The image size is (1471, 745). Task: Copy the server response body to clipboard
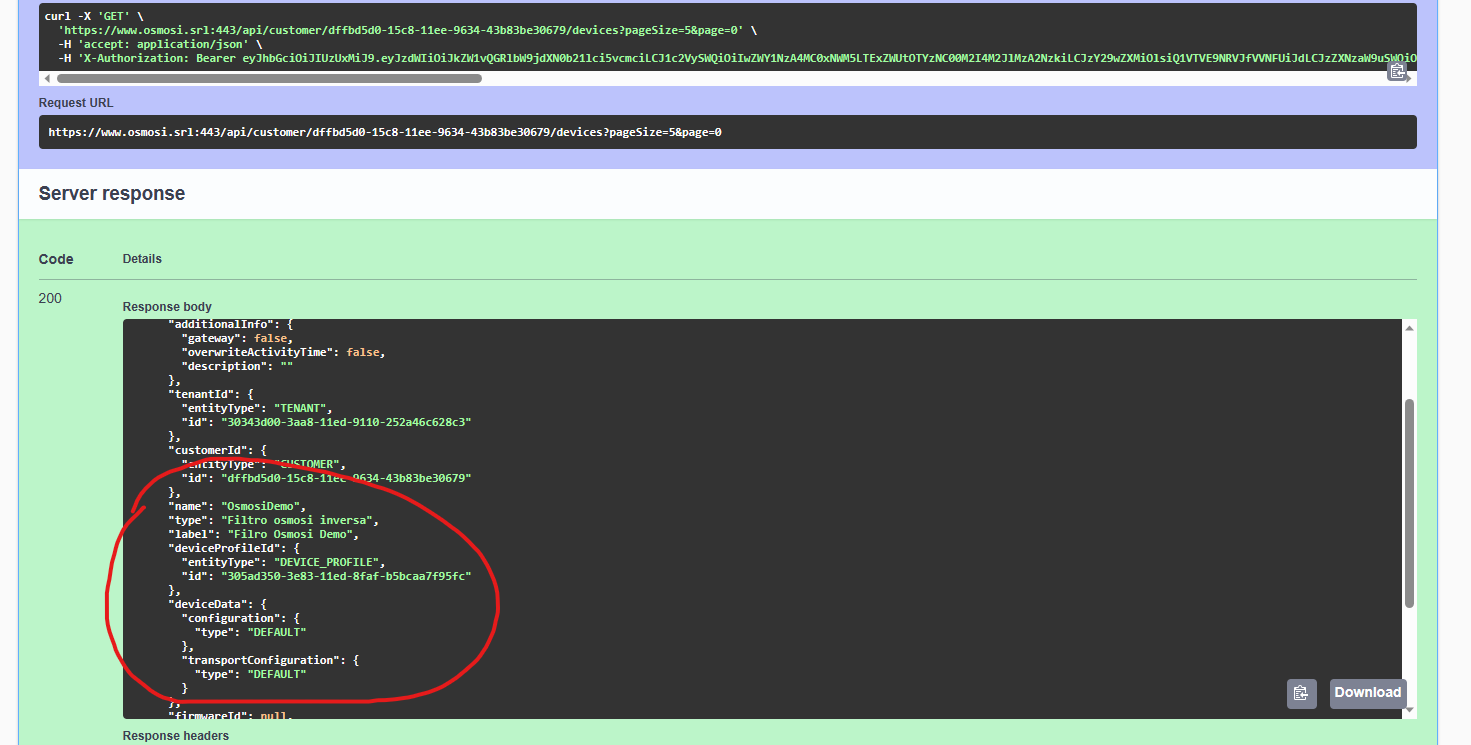1301,693
